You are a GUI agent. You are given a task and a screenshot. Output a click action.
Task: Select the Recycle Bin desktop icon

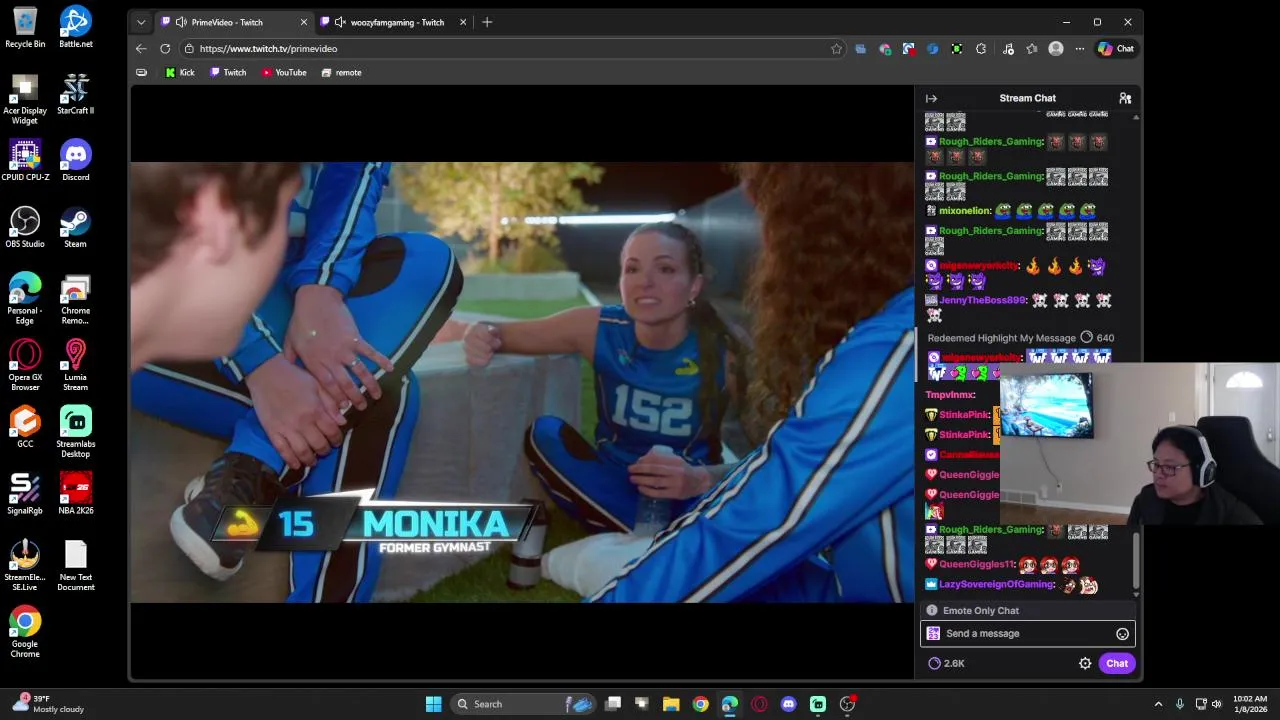click(x=25, y=28)
